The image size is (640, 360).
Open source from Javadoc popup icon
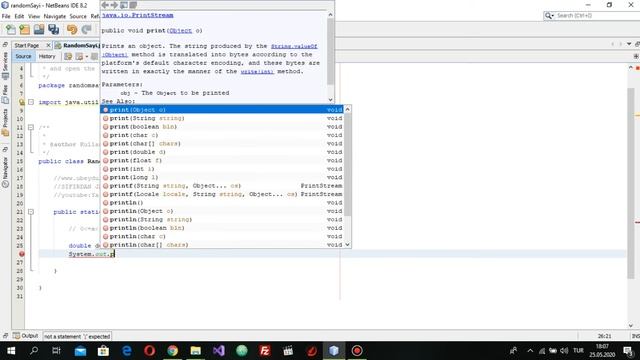point(133,5)
